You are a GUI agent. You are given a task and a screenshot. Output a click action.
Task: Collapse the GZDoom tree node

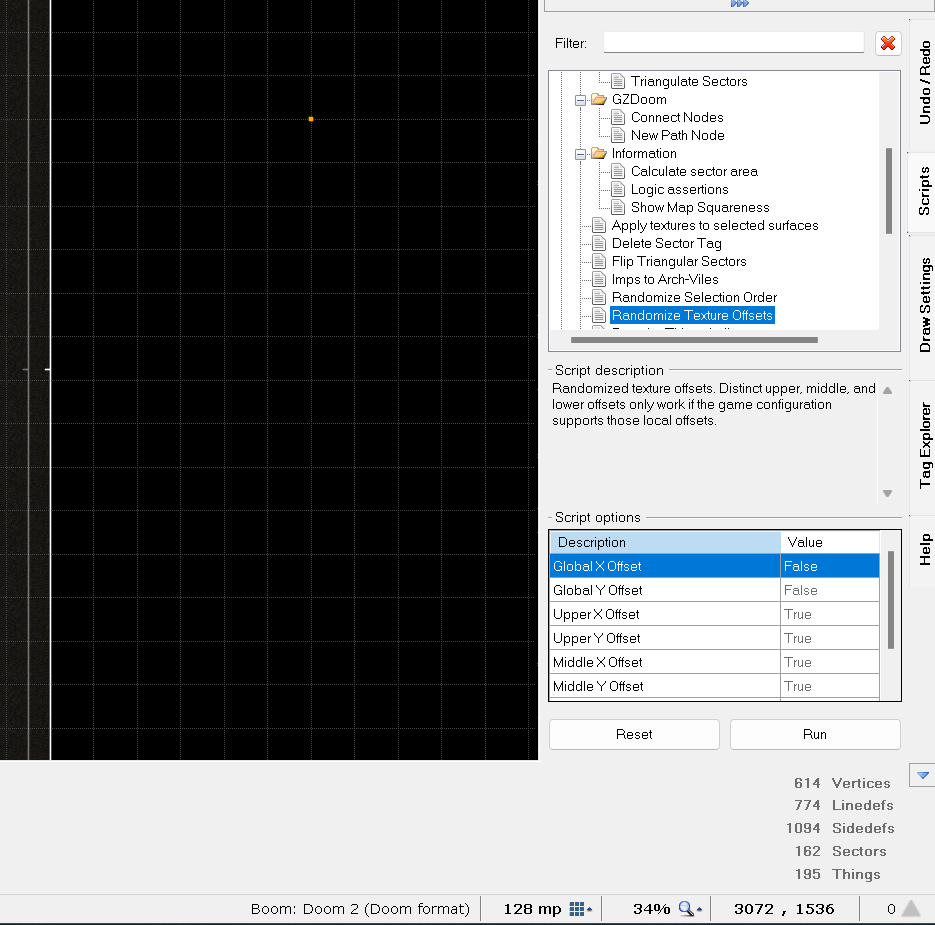(x=580, y=100)
